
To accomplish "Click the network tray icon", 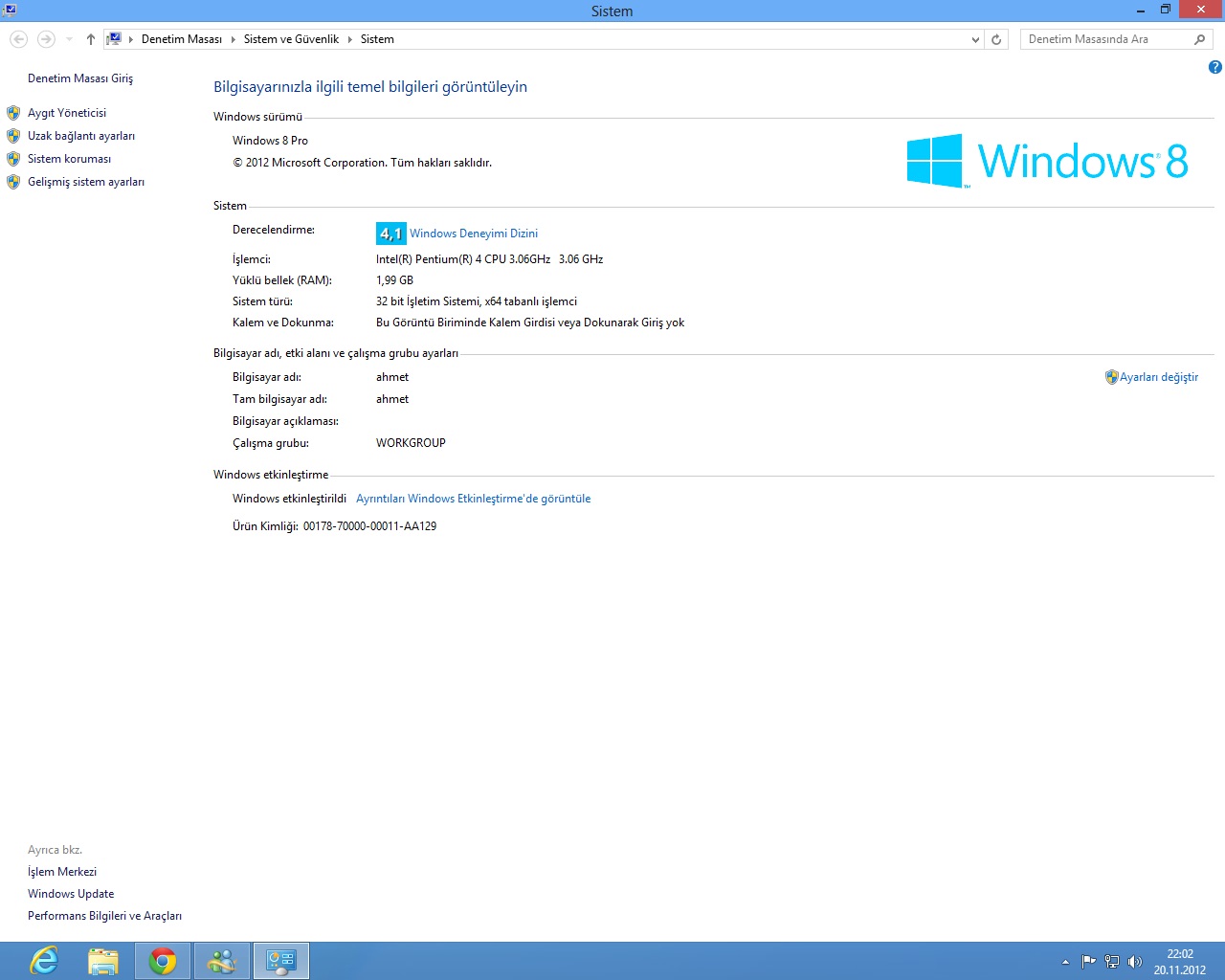I will pos(1111,962).
